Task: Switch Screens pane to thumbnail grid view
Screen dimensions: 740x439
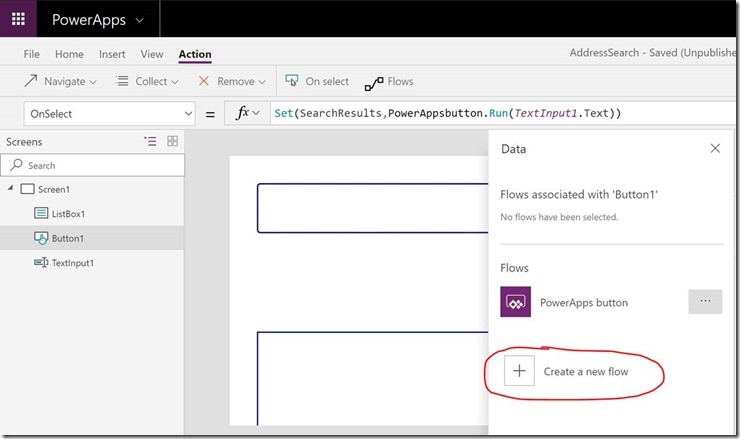Action: tap(173, 142)
